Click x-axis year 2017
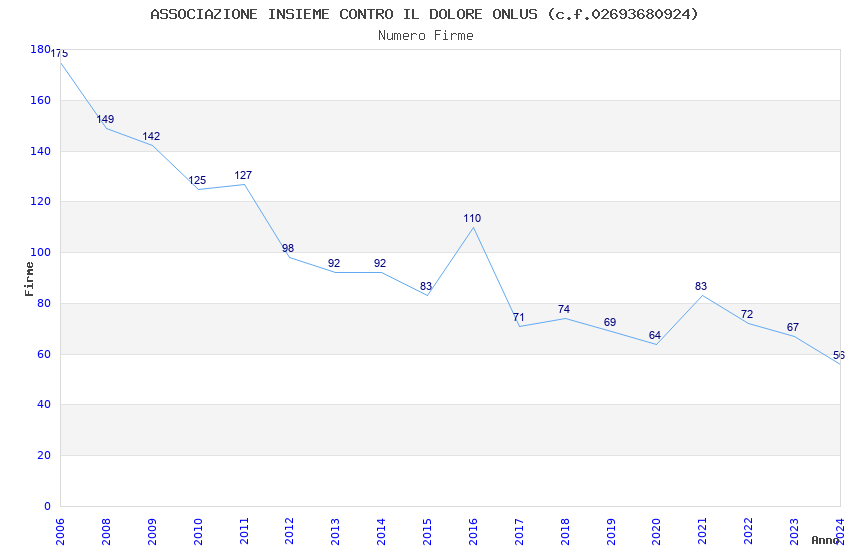Viewport: 850px width, 550px height. [519, 532]
